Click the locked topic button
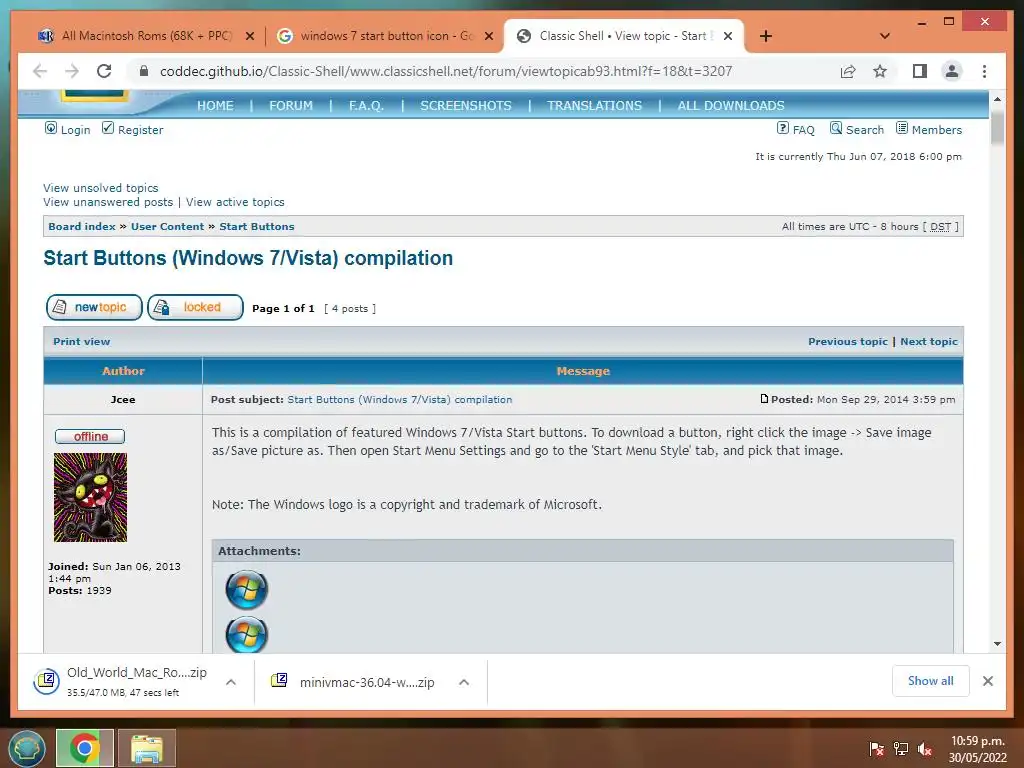Viewport: 1024px width, 768px height. [195, 308]
